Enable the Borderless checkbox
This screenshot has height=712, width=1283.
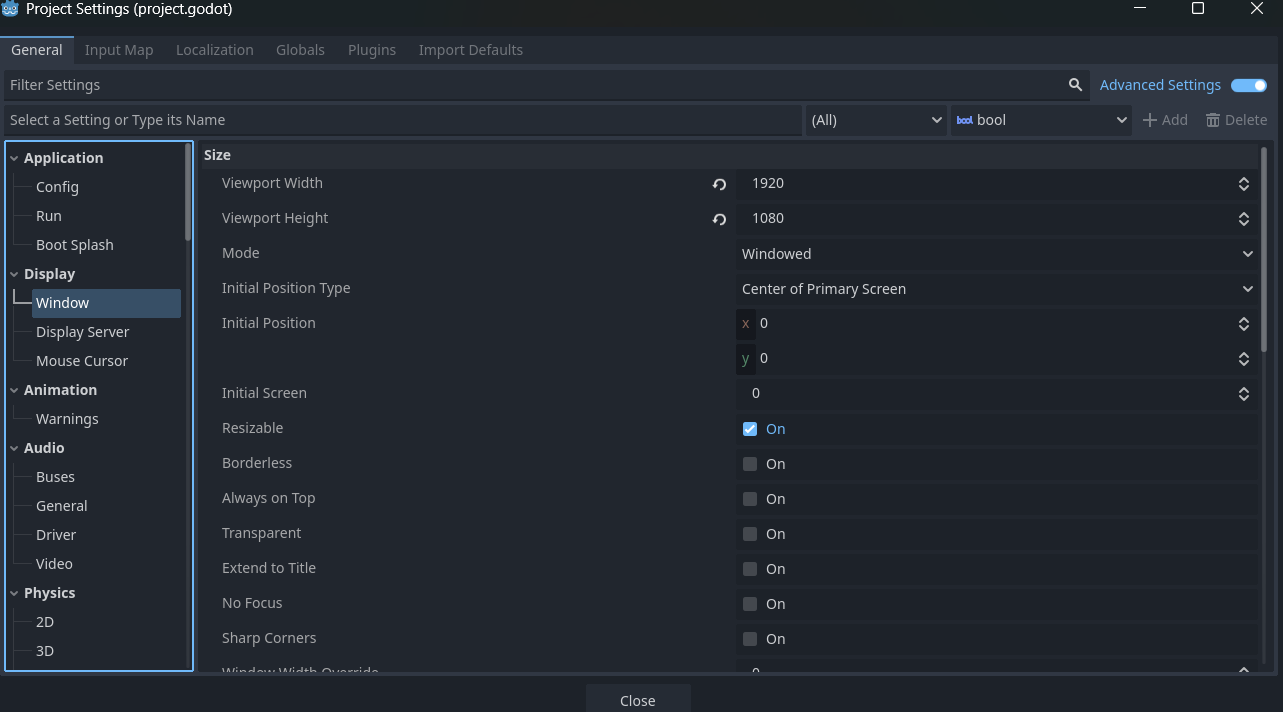750,464
